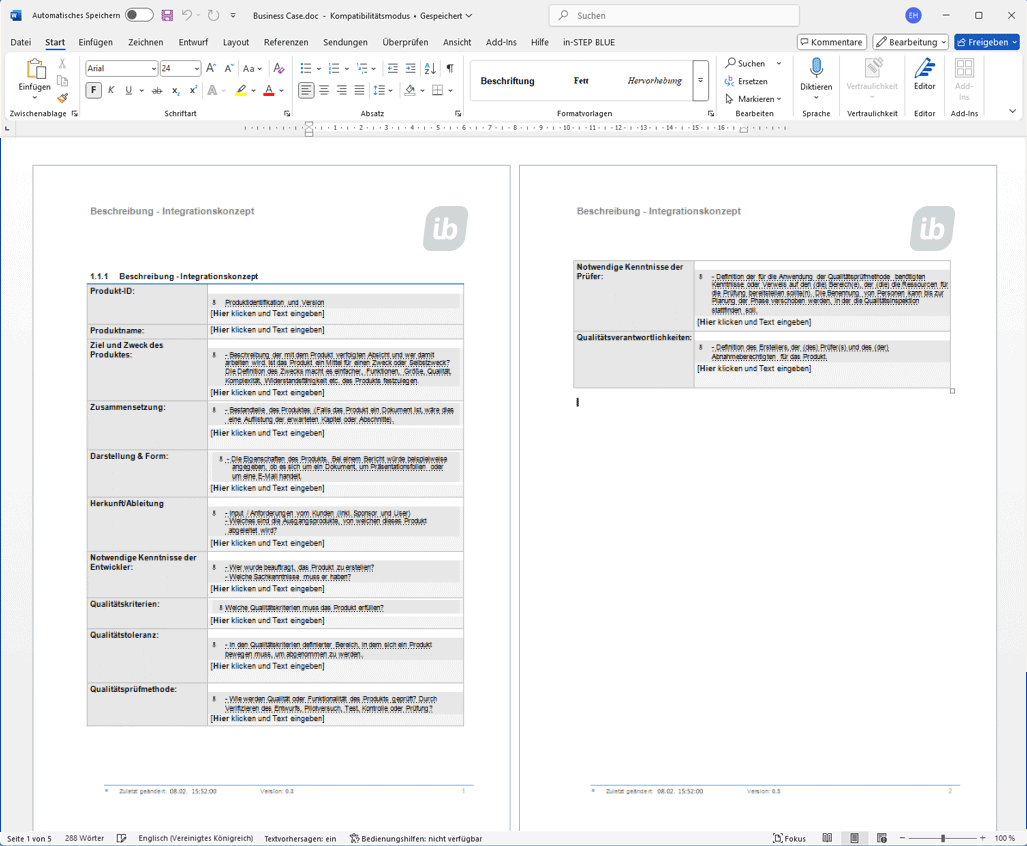
Task: Click the Diktieren microphone icon
Action: click(x=816, y=69)
